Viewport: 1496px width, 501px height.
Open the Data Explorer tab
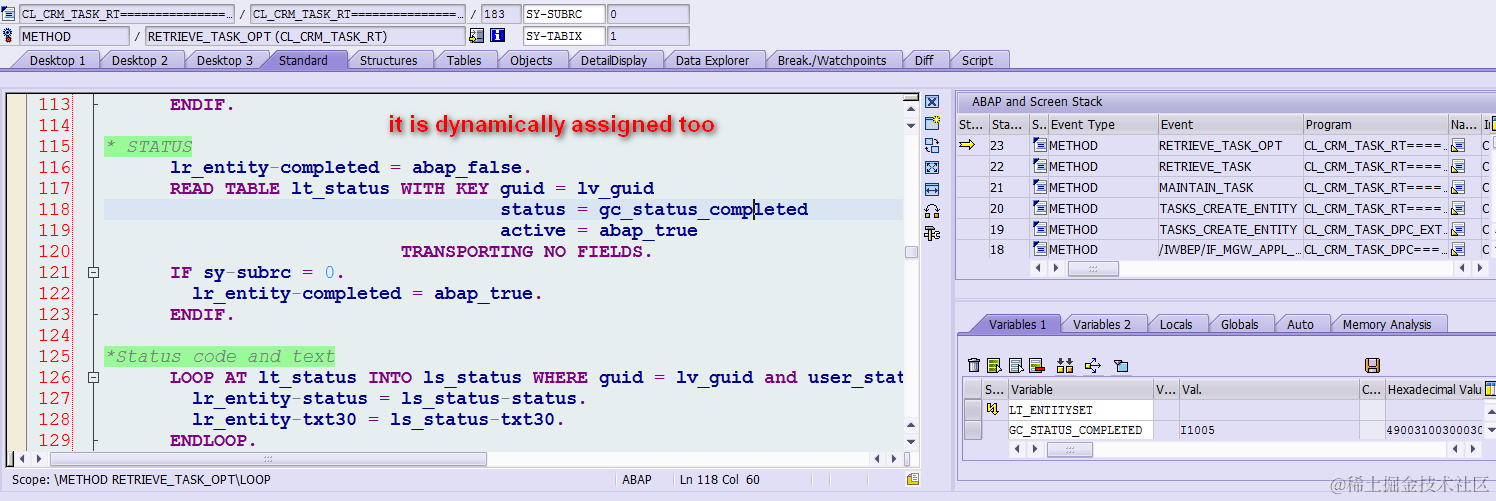712,60
